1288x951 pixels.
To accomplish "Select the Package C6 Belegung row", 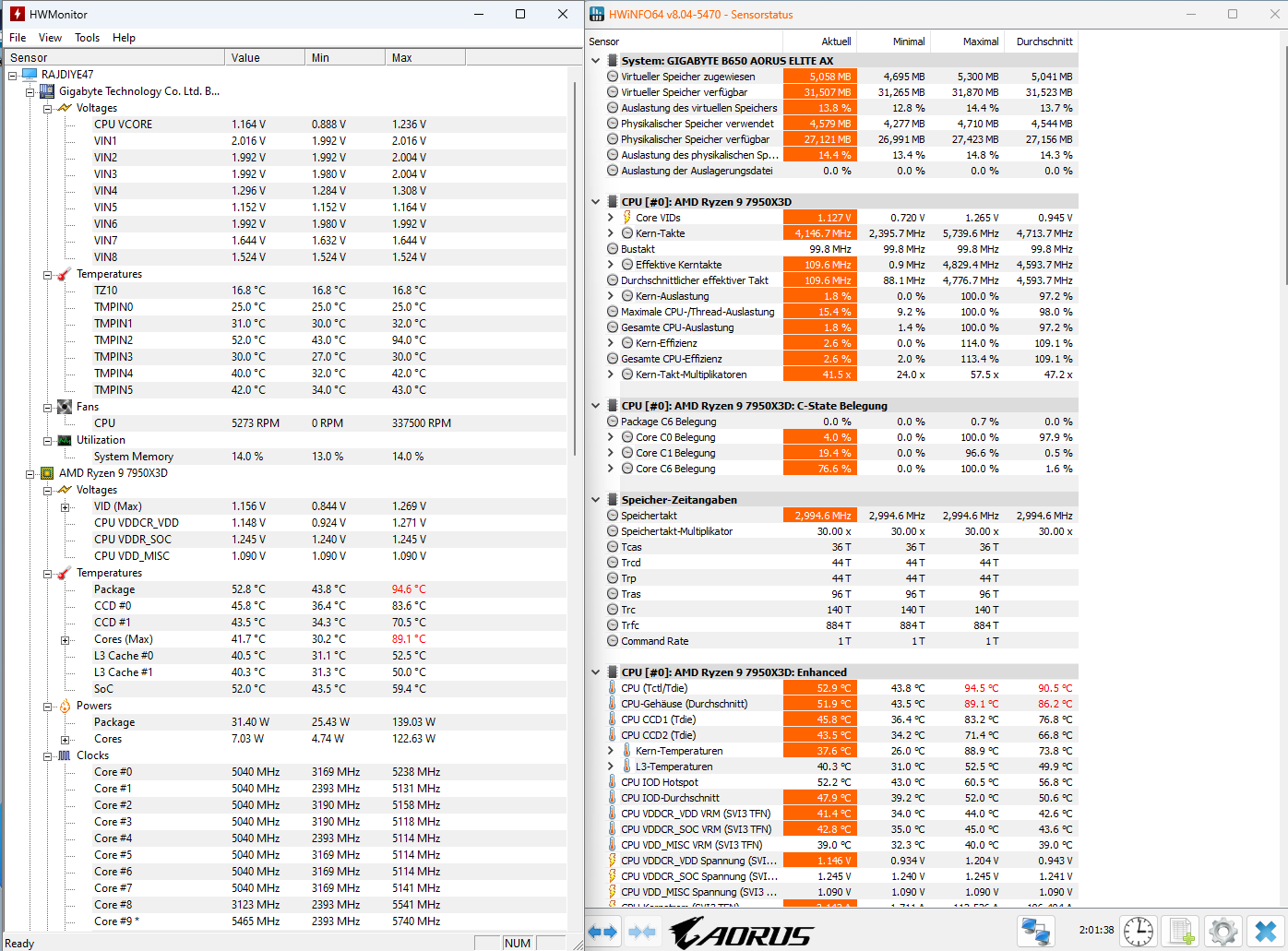I will coord(841,422).
